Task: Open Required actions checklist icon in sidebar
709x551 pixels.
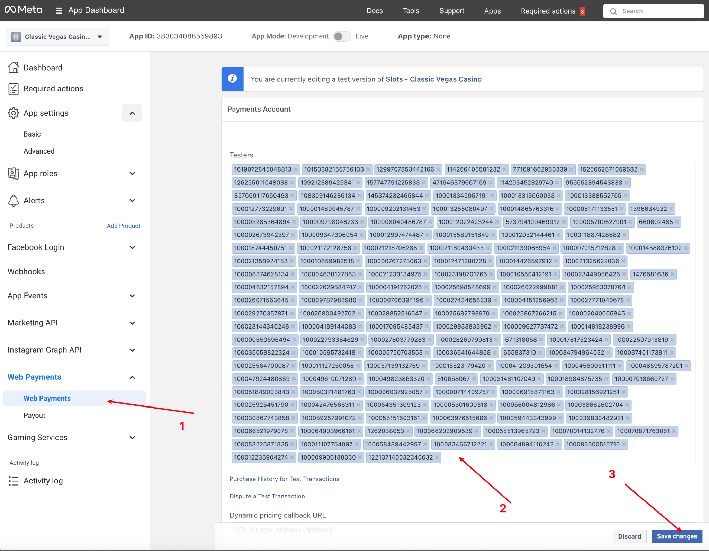Action: click(13, 89)
